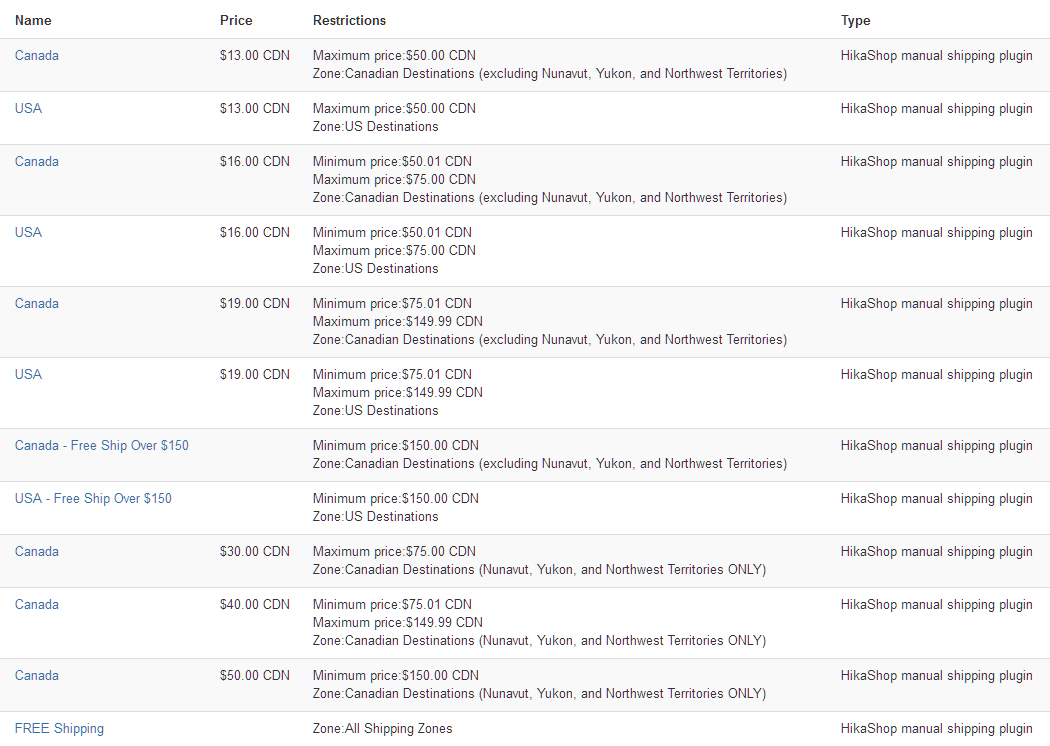Click the Zone:All Shipping Zones restriction text
Viewport: 1050px width, 746px height.
pyautogui.click(x=382, y=729)
